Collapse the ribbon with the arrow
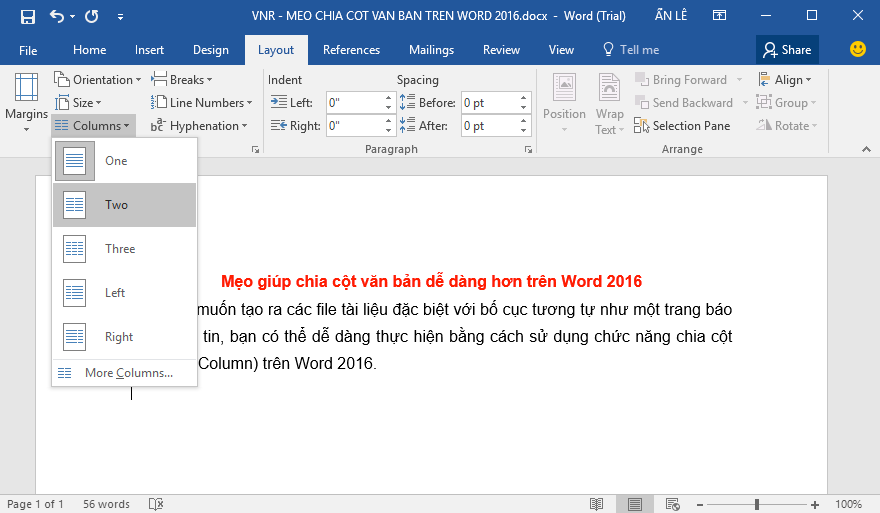 click(866, 149)
